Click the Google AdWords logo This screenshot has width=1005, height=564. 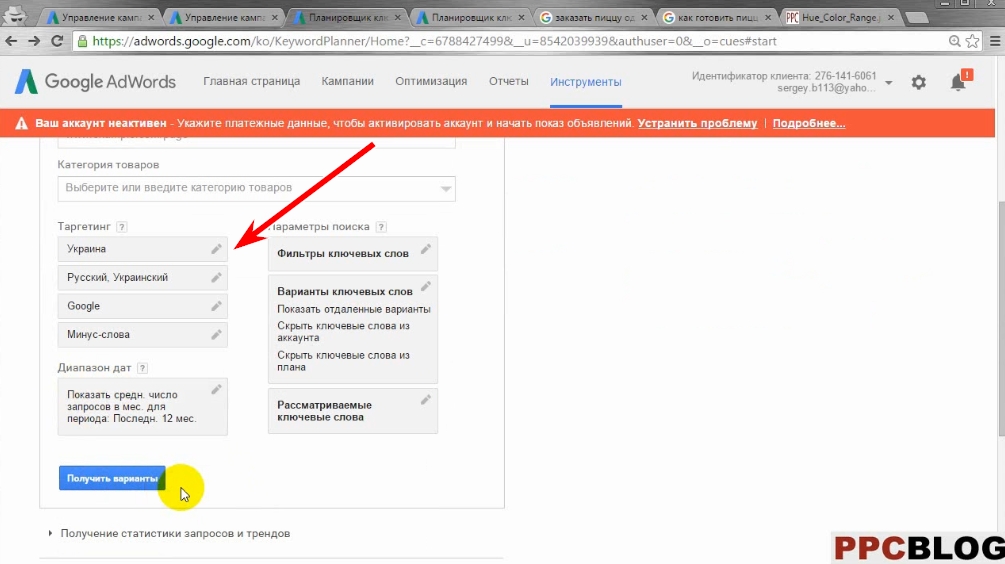(x=95, y=81)
